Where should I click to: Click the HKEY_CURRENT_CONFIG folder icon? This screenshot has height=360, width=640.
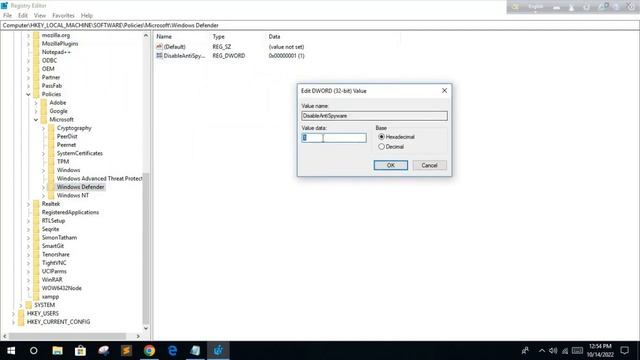coord(21,322)
